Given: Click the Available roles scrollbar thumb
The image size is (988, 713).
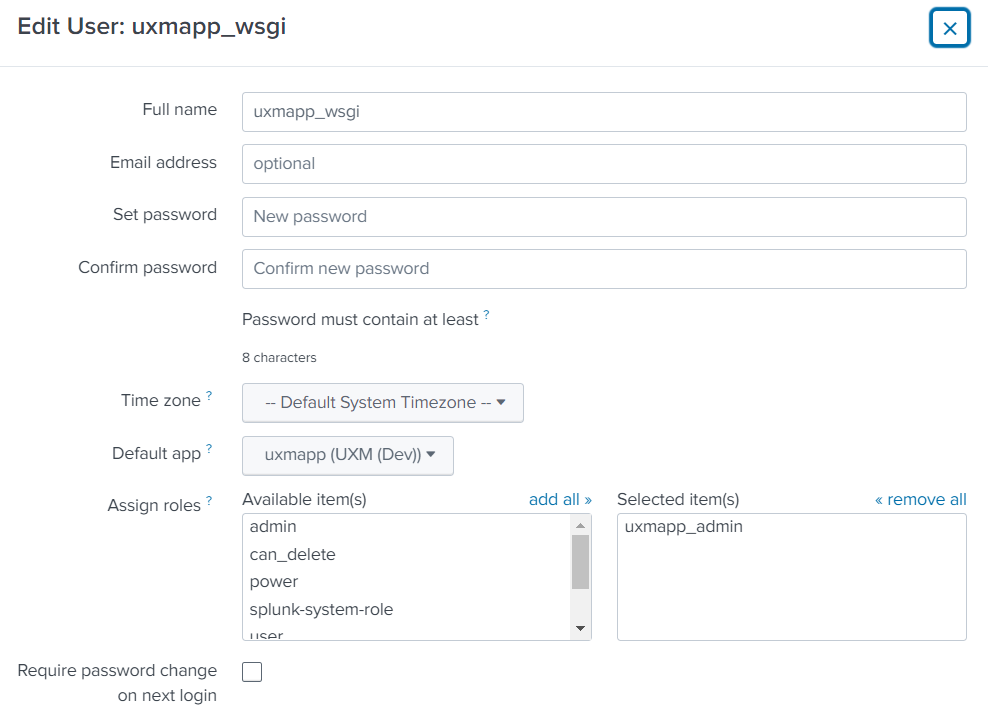Looking at the screenshot, I should [x=580, y=562].
